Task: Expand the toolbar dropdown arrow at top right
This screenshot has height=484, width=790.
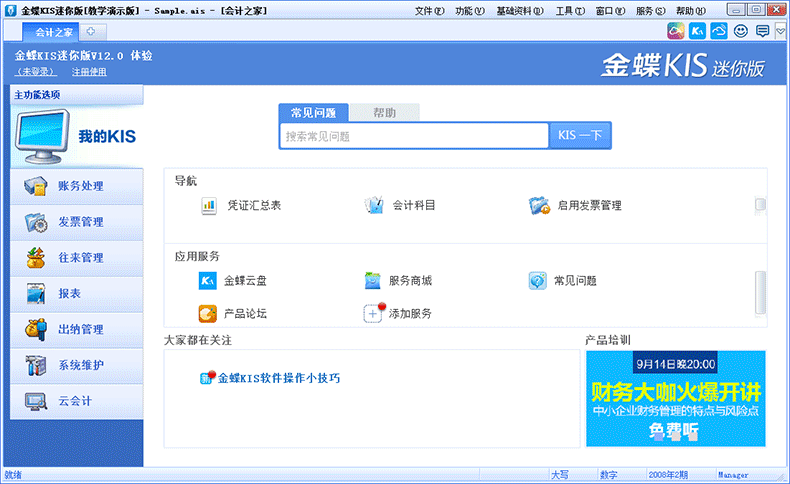Action: (780, 32)
